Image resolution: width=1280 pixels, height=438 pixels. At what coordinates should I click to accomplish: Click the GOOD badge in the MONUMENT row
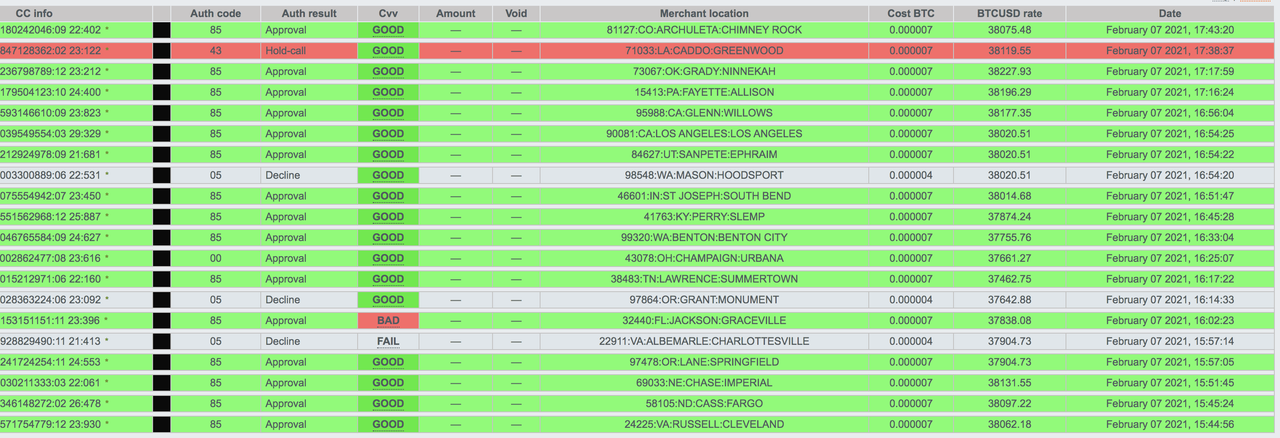pos(388,299)
